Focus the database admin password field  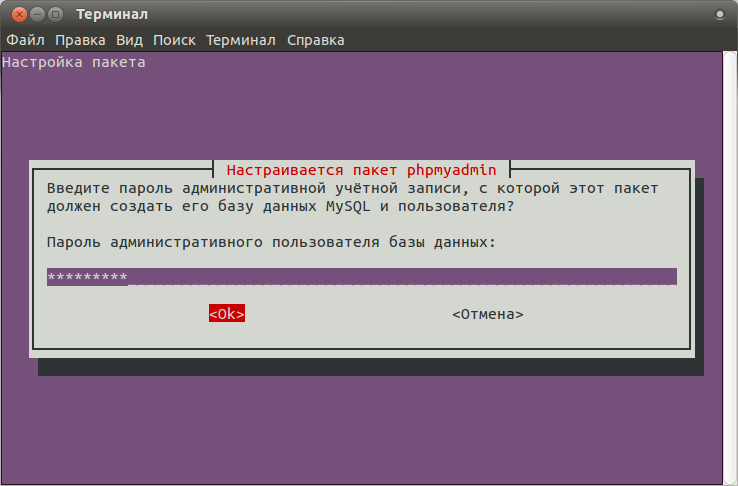(x=361, y=277)
